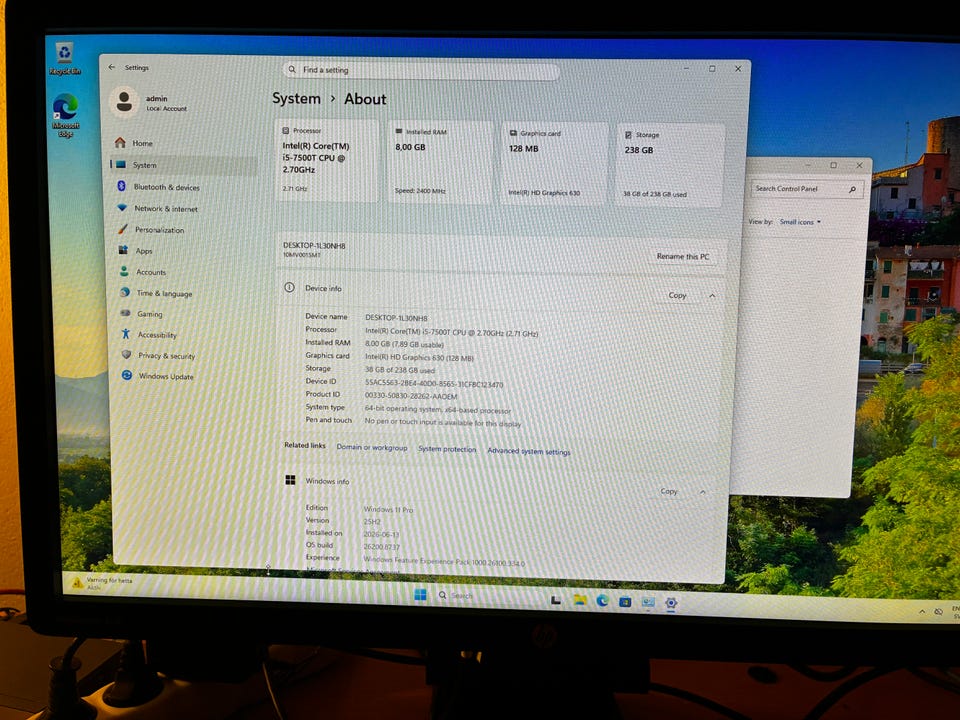The image size is (960, 720).
Task: Copy the Windows info details
Action: 669,491
